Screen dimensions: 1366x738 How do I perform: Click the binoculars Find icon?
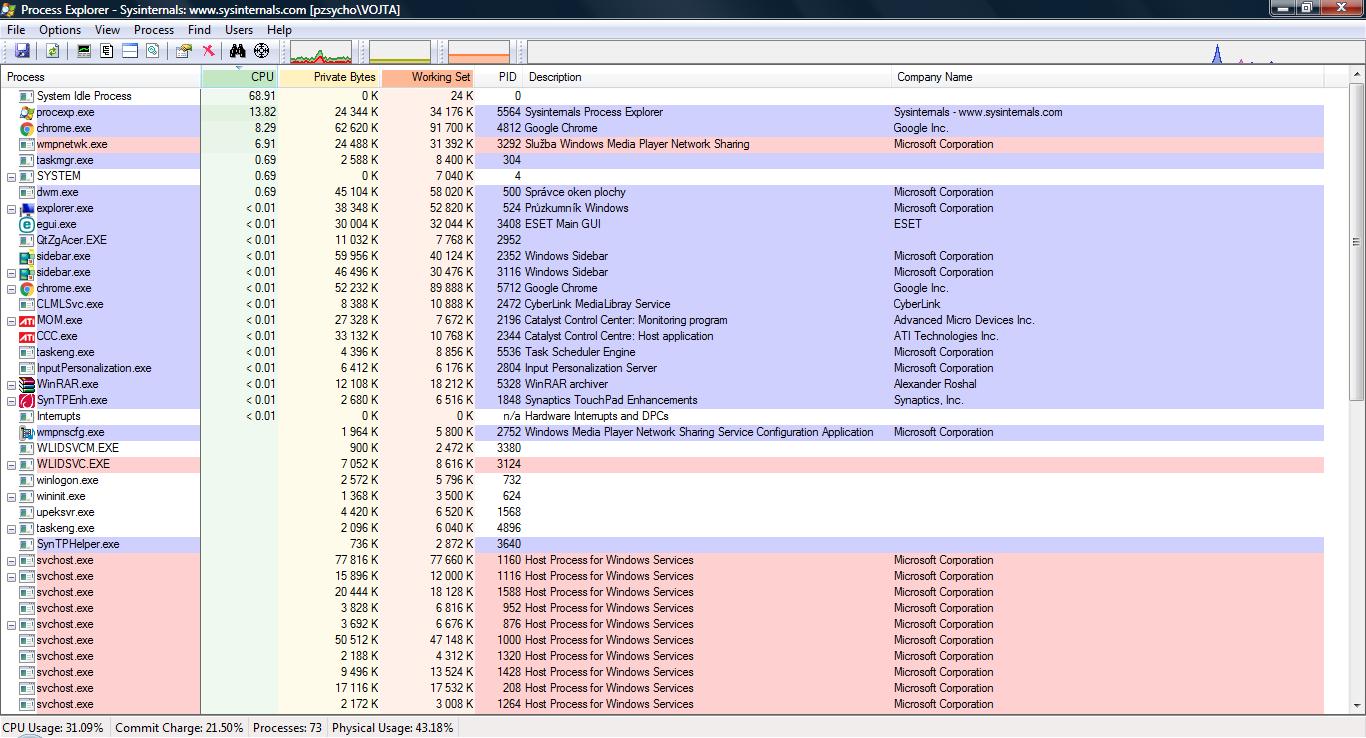[x=237, y=51]
